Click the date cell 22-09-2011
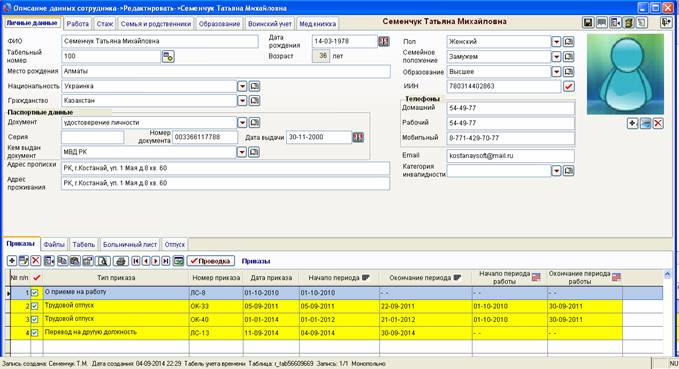This screenshot has width=679, height=369. pos(426,306)
